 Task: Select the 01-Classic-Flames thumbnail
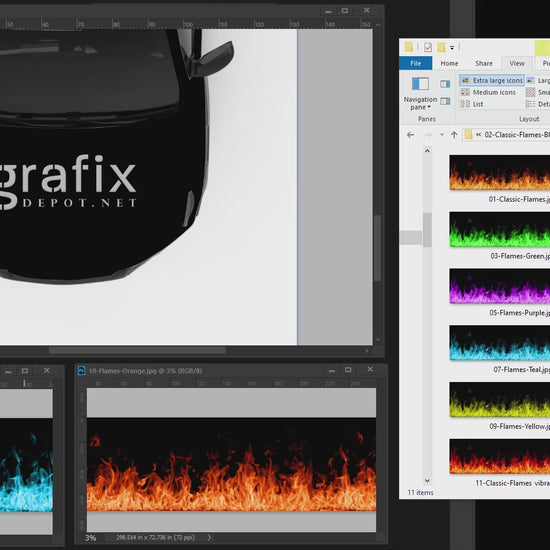499,173
